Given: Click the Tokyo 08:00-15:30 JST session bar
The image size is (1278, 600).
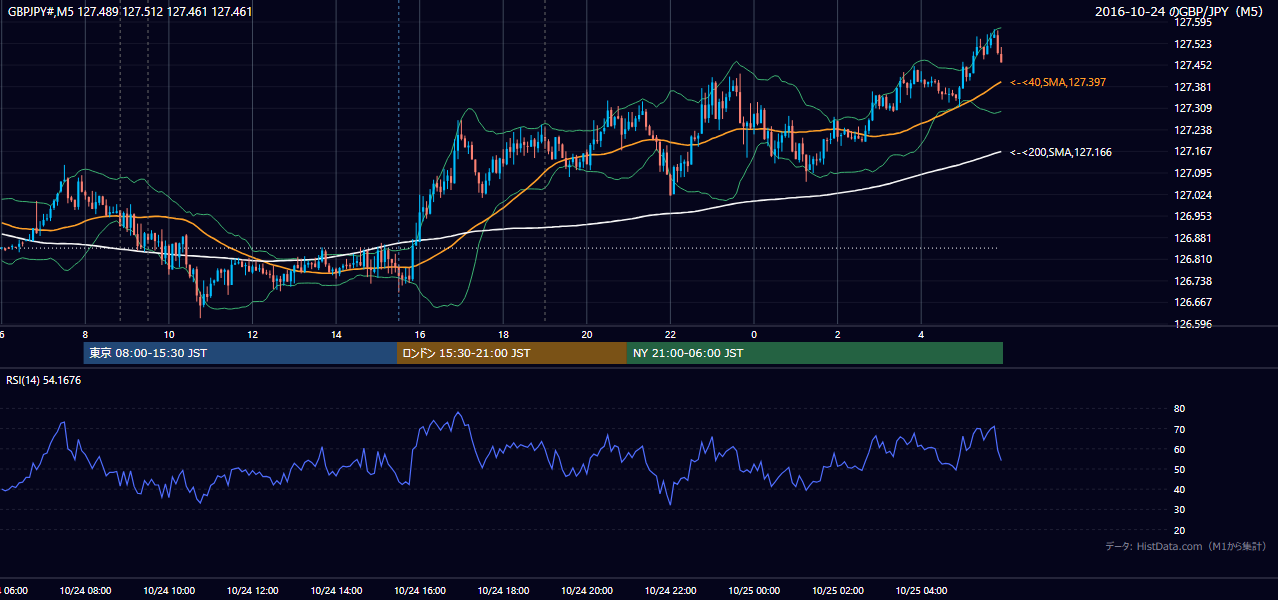Looking at the screenshot, I should coord(240,353).
